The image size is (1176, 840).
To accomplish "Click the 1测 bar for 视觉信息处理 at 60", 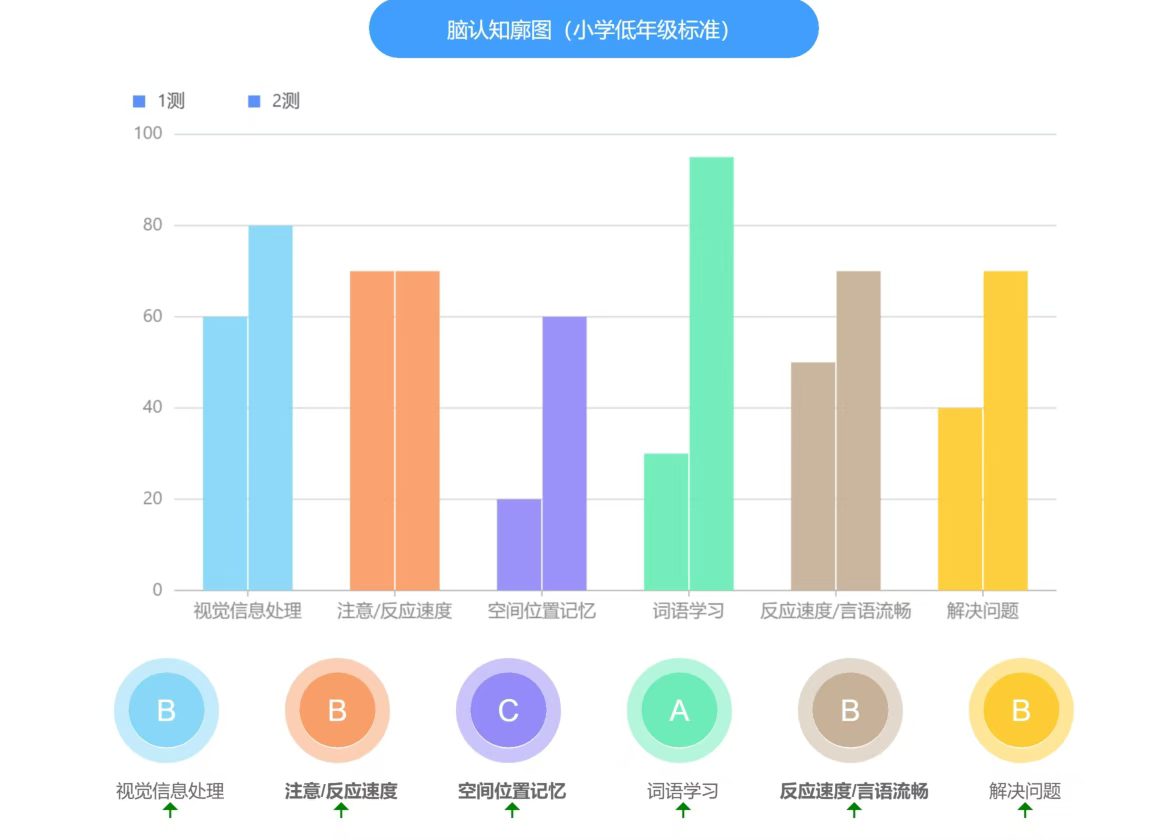I will pyautogui.click(x=225, y=453).
